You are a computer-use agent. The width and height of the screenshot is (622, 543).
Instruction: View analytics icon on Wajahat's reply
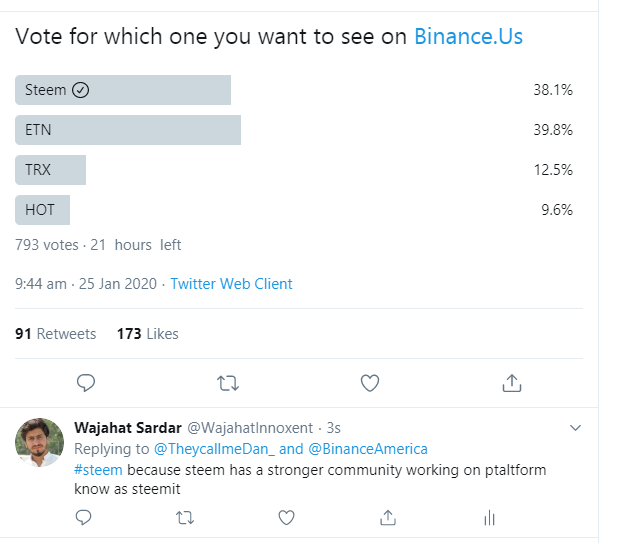tap(490, 518)
